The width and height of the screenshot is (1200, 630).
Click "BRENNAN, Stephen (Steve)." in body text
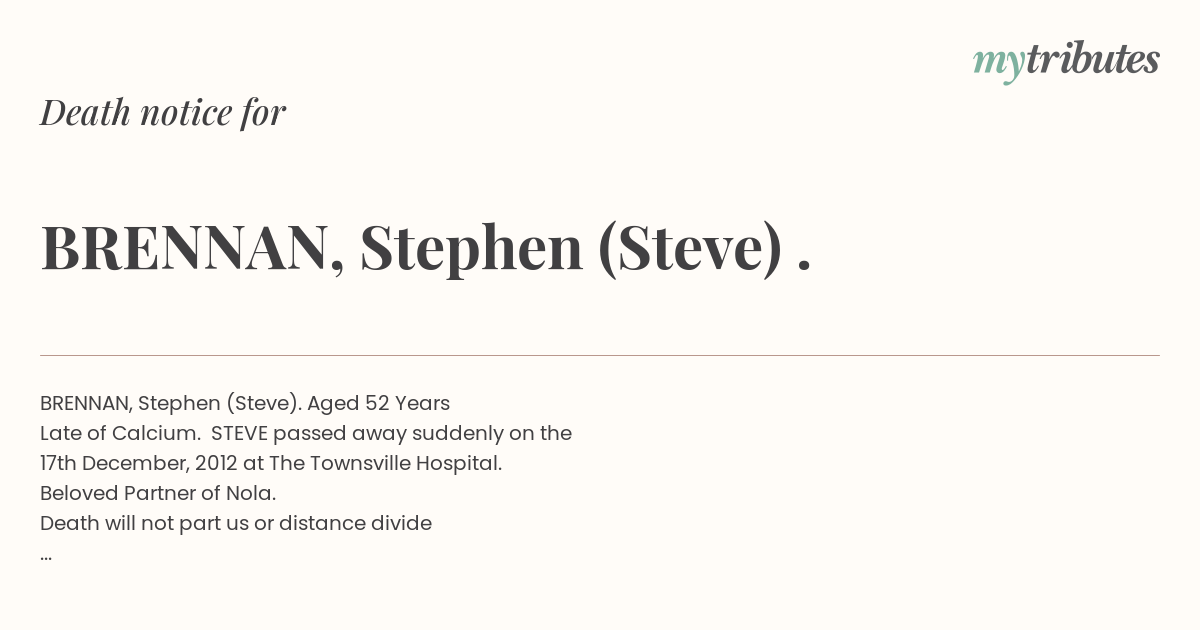[x=170, y=404]
